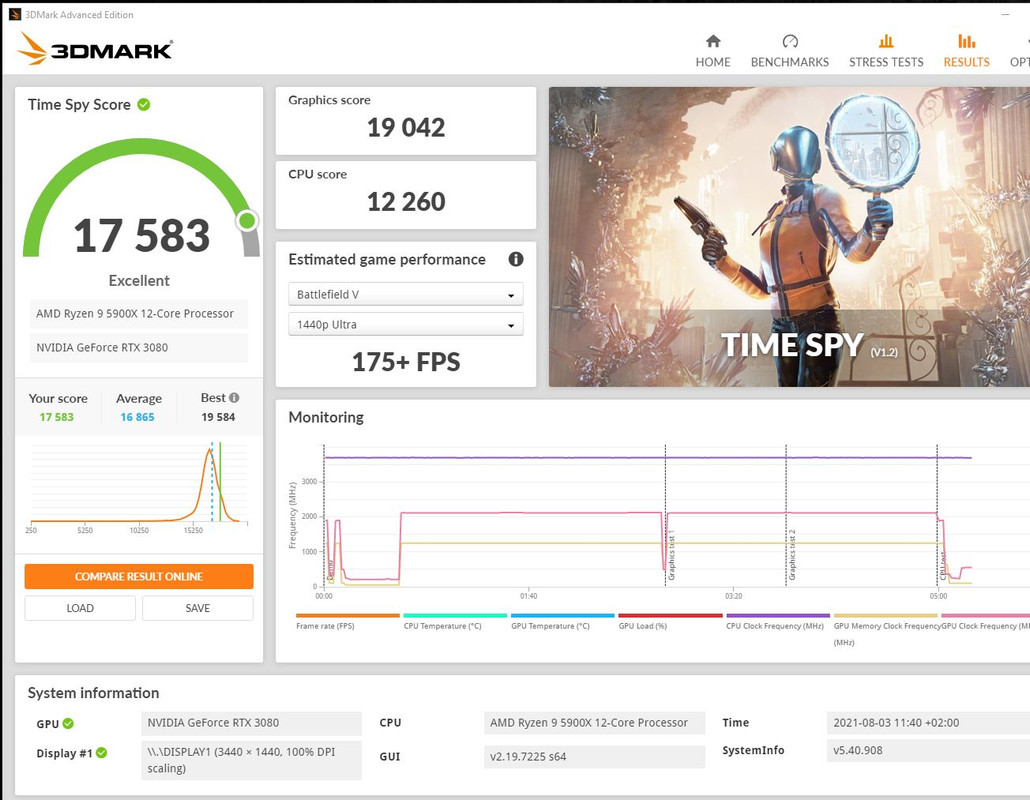Click SystemInfo version v5.40.908
The height and width of the screenshot is (800, 1030).
click(928, 751)
